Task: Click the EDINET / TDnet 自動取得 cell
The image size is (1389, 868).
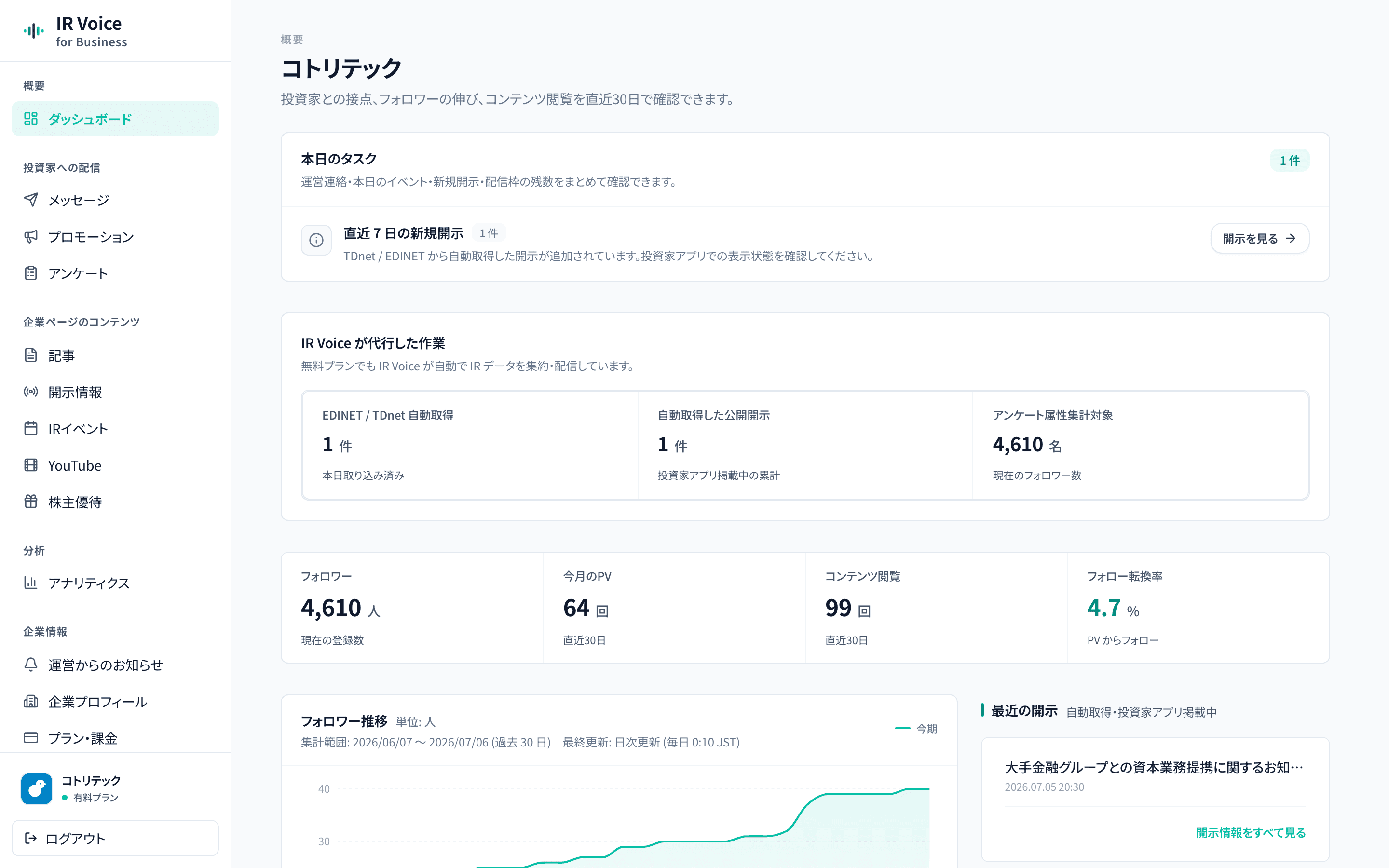Action: [470, 445]
